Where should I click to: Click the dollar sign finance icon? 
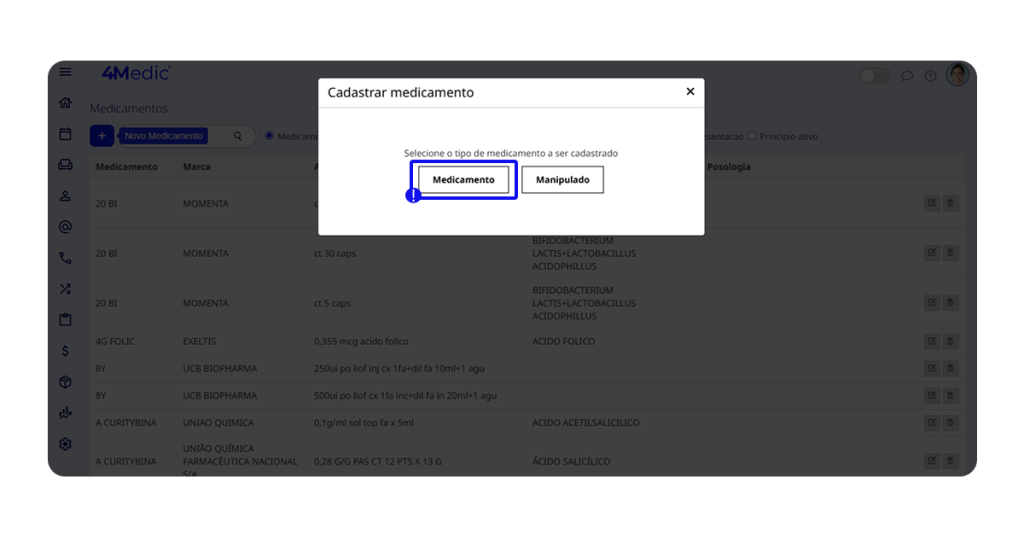pos(65,351)
